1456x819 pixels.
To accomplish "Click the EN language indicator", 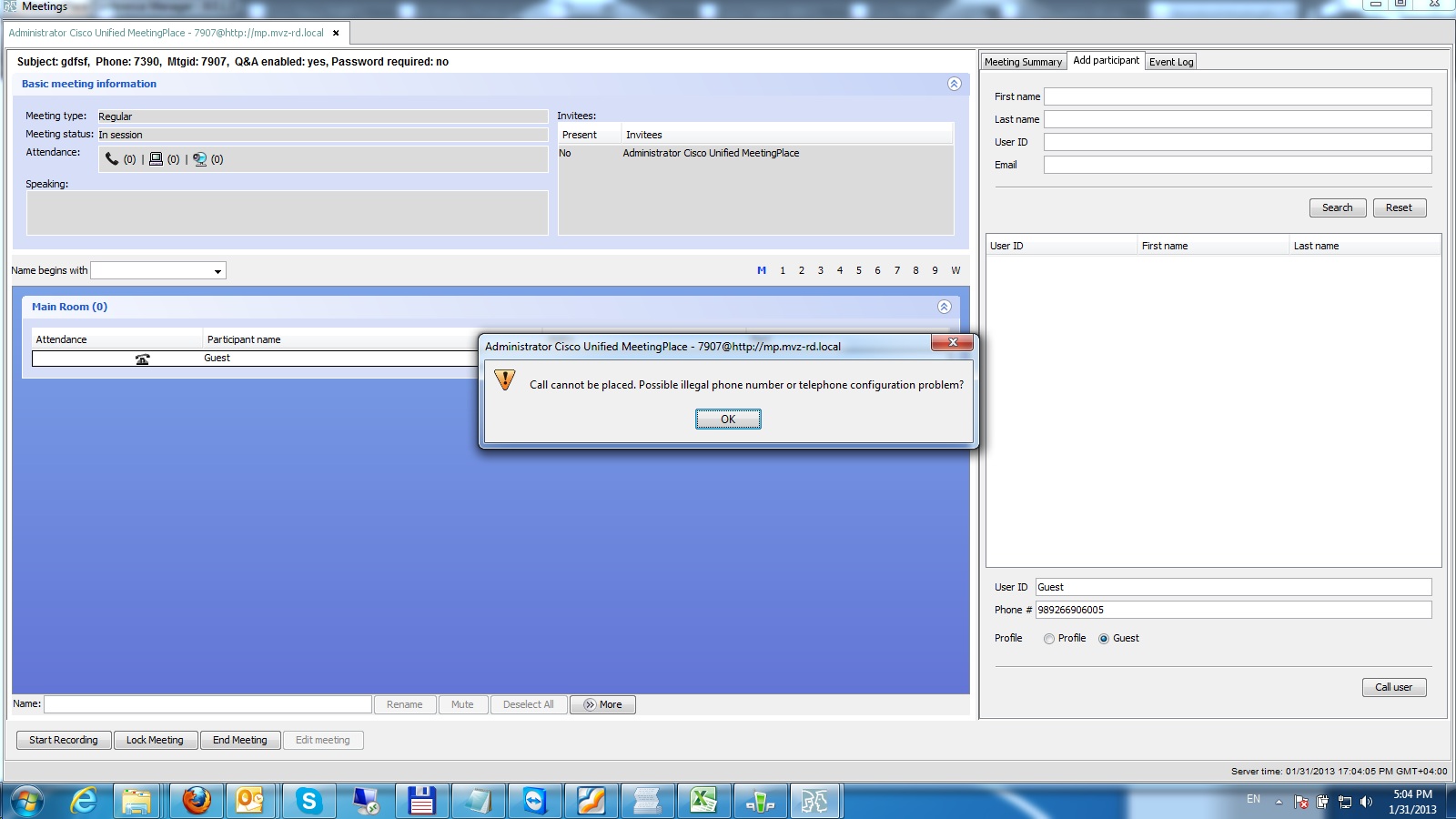I will [1253, 799].
